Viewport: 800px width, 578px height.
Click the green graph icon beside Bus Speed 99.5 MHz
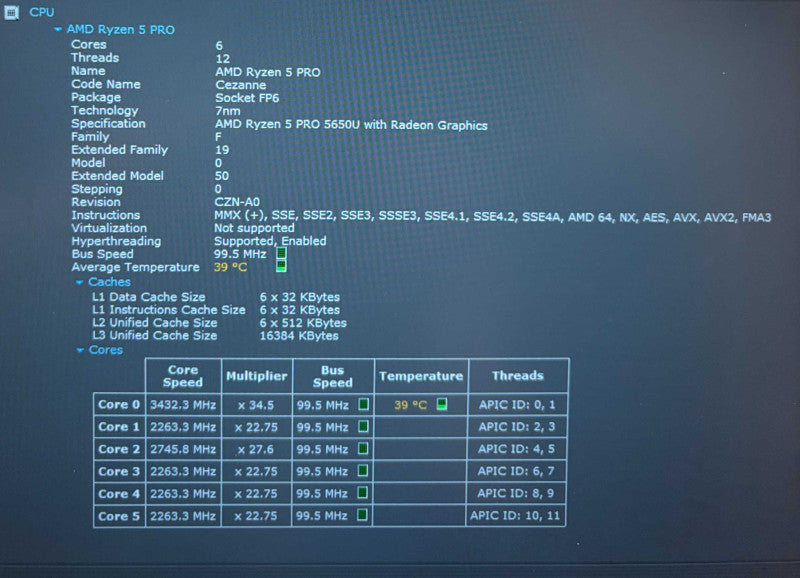pyautogui.click(x=281, y=254)
